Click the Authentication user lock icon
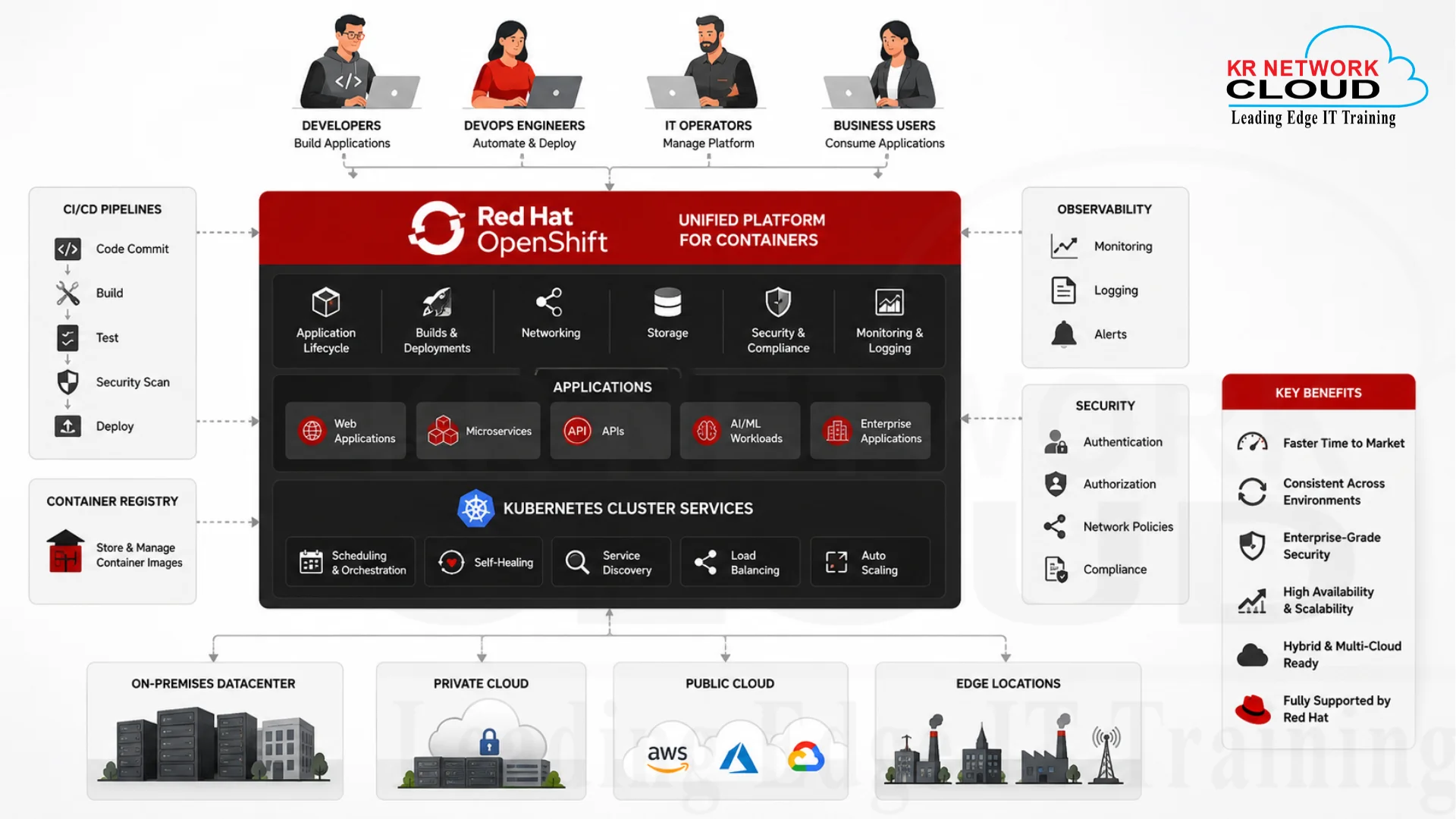 (x=1056, y=441)
